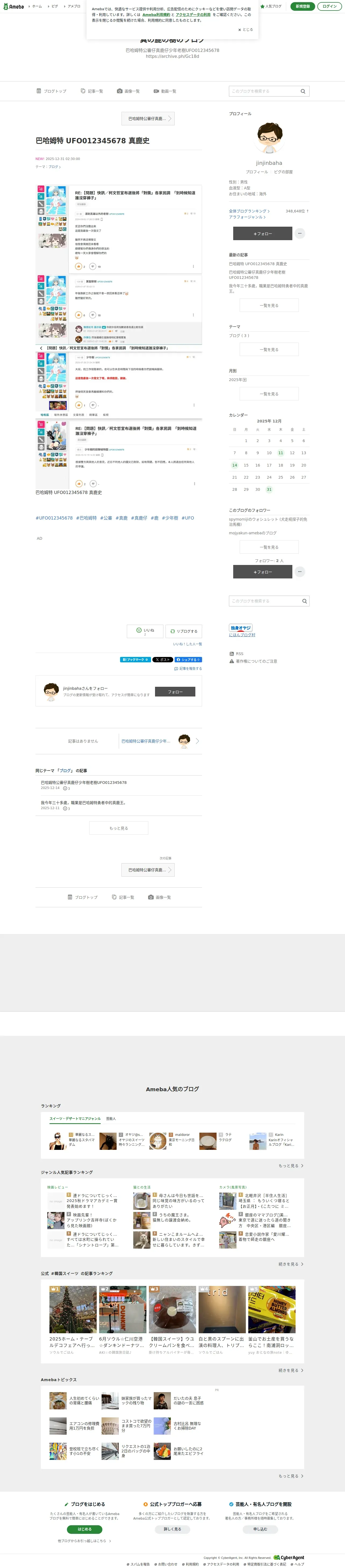
Task: Open 他ブログからお引っ越しはこちら link
Action: [x=85, y=1541]
